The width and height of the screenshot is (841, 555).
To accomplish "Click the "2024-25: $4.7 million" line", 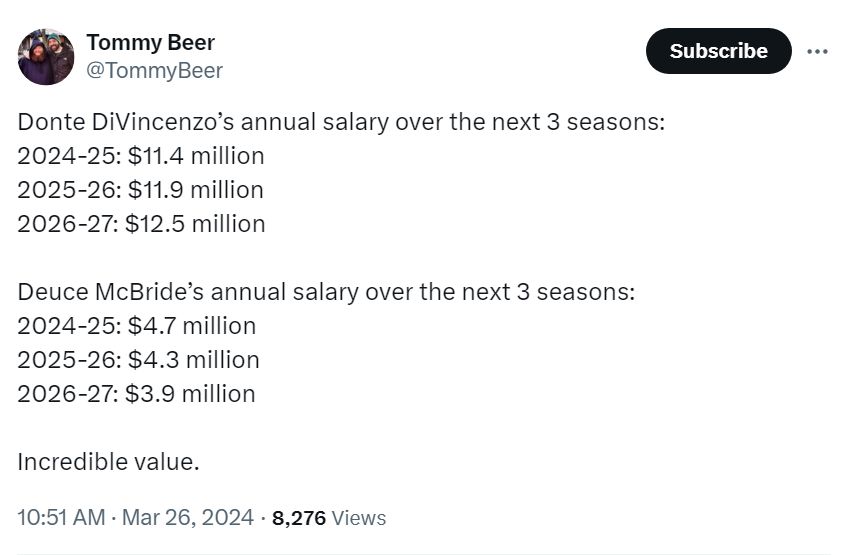I will 136,326.
